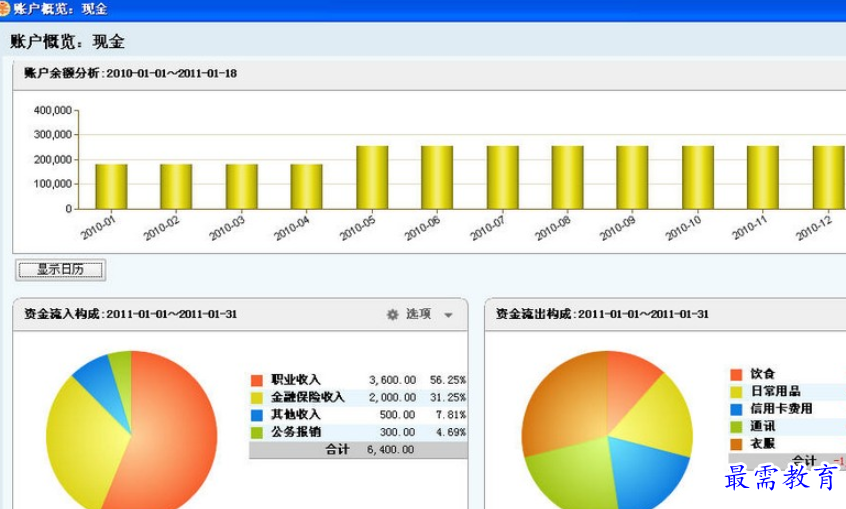Click the 公务报销 green legend marker
This screenshot has height=509, width=846.
click(256, 432)
